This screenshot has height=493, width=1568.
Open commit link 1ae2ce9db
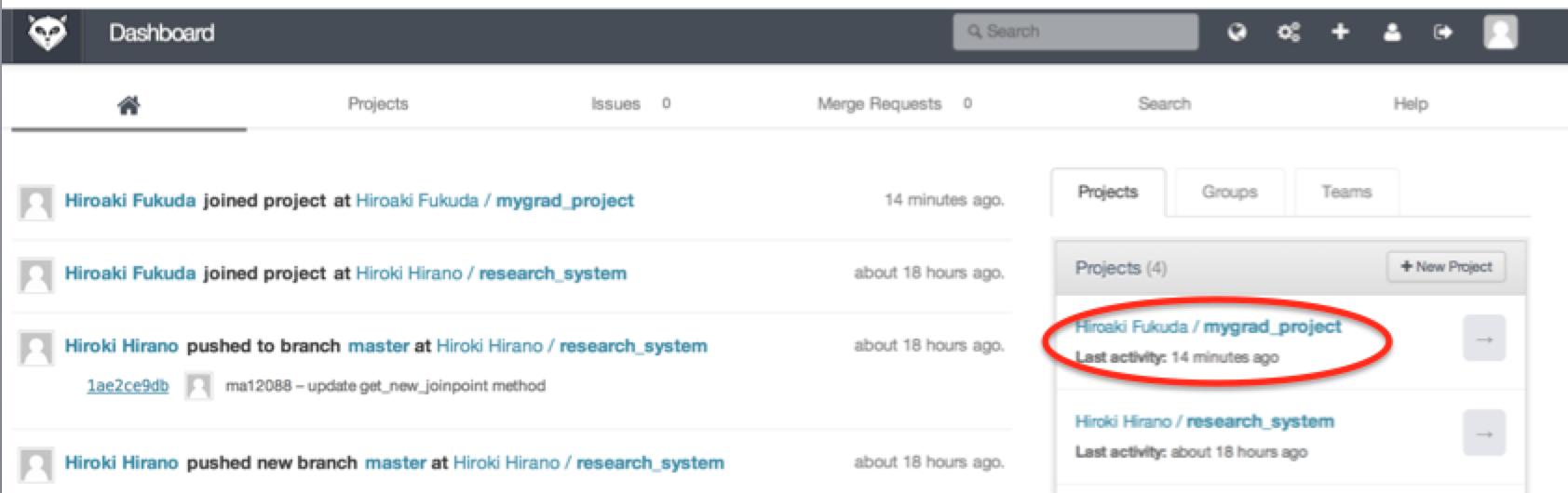coord(128,386)
